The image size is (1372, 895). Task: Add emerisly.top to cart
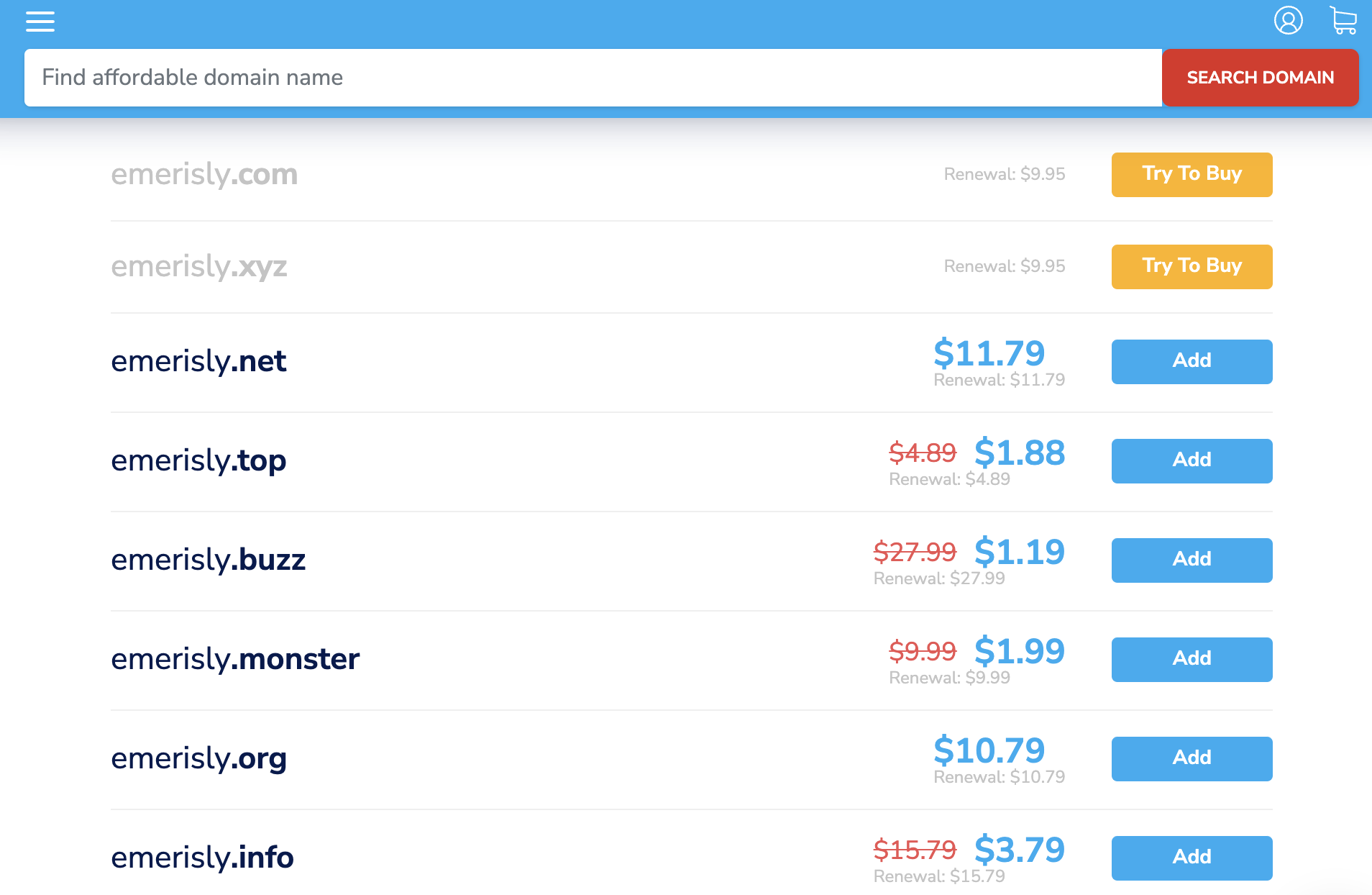click(1192, 460)
